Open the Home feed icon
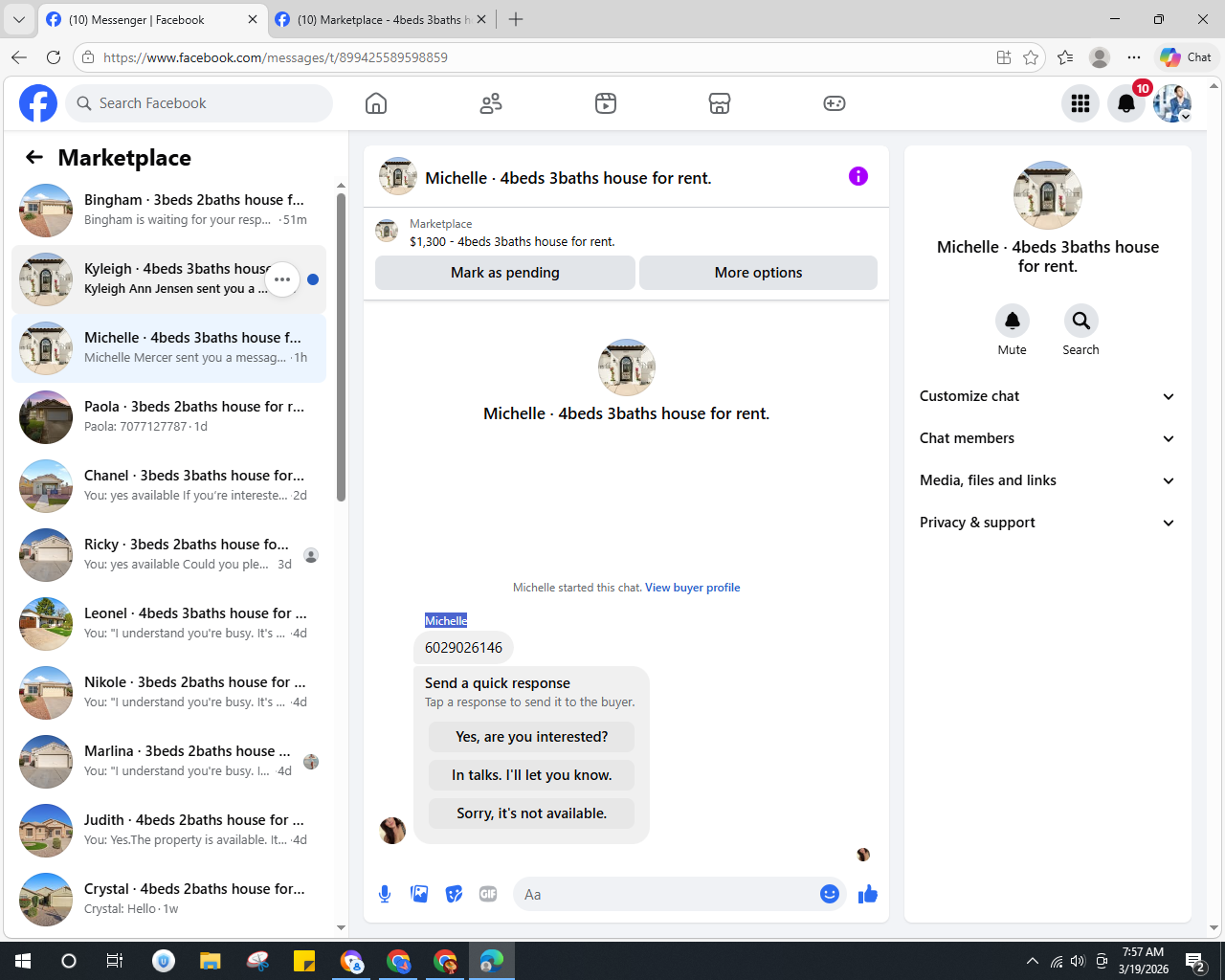The width and height of the screenshot is (1225, 980). pos(376,103)
